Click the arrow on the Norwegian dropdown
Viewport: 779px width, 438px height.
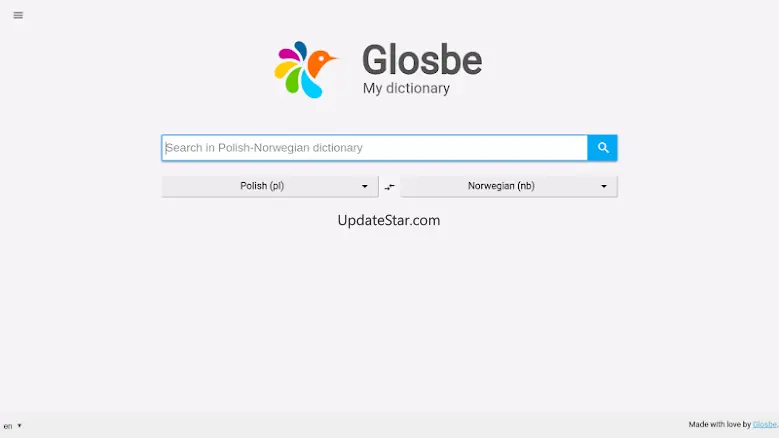[x=604, y=187]
